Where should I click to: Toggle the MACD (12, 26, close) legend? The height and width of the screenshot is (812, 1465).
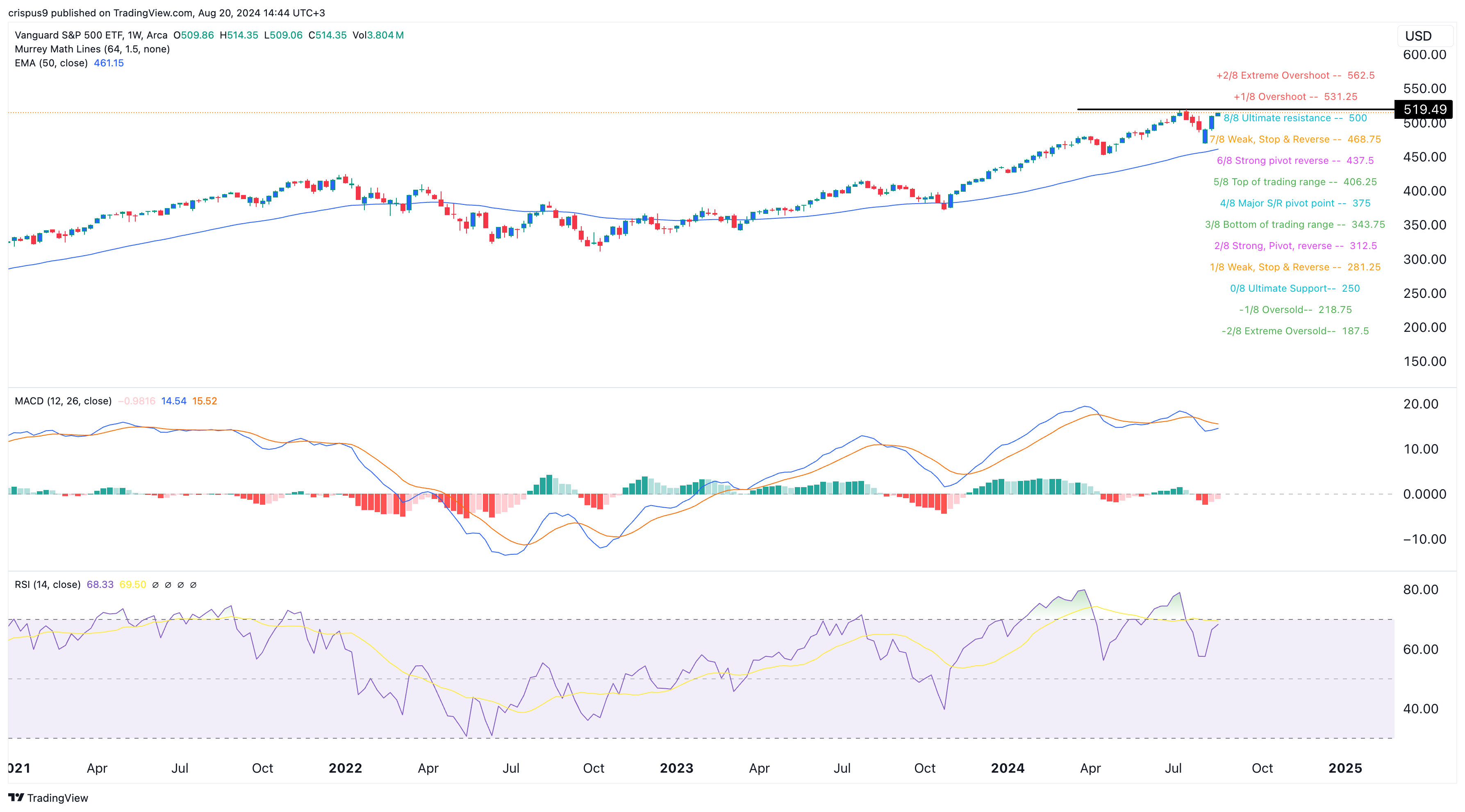click(x=63, y=401)
